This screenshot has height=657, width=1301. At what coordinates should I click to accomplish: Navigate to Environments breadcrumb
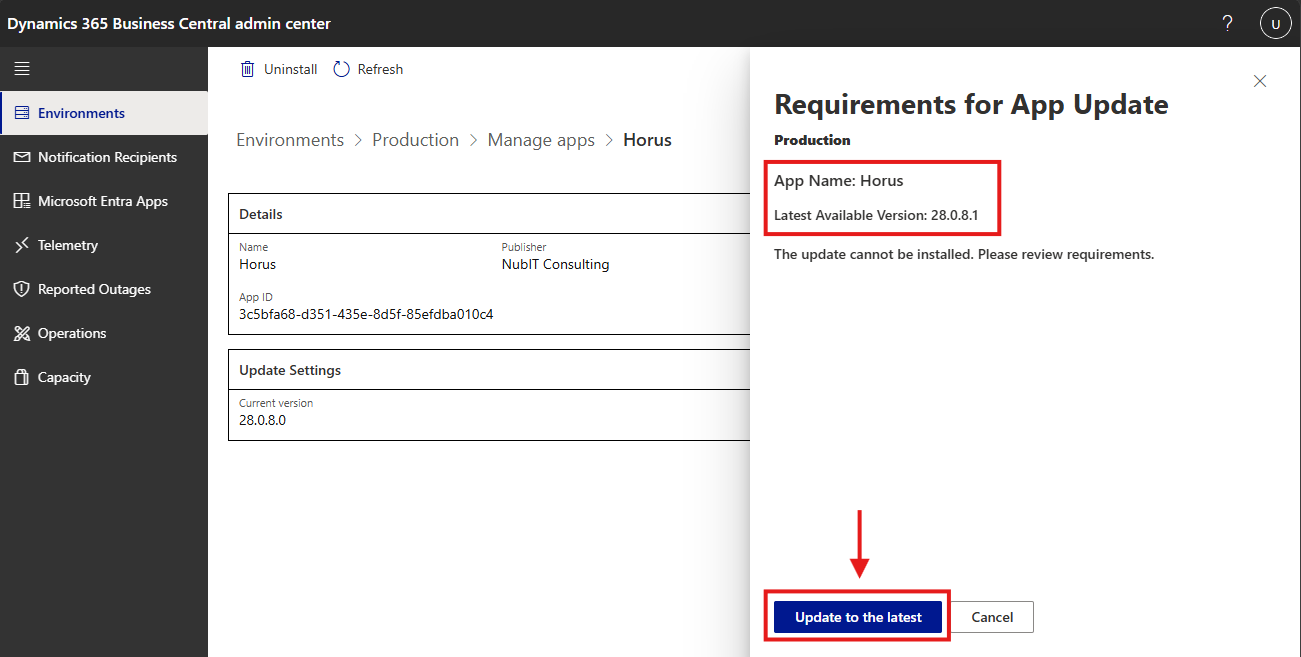point(290,140)
